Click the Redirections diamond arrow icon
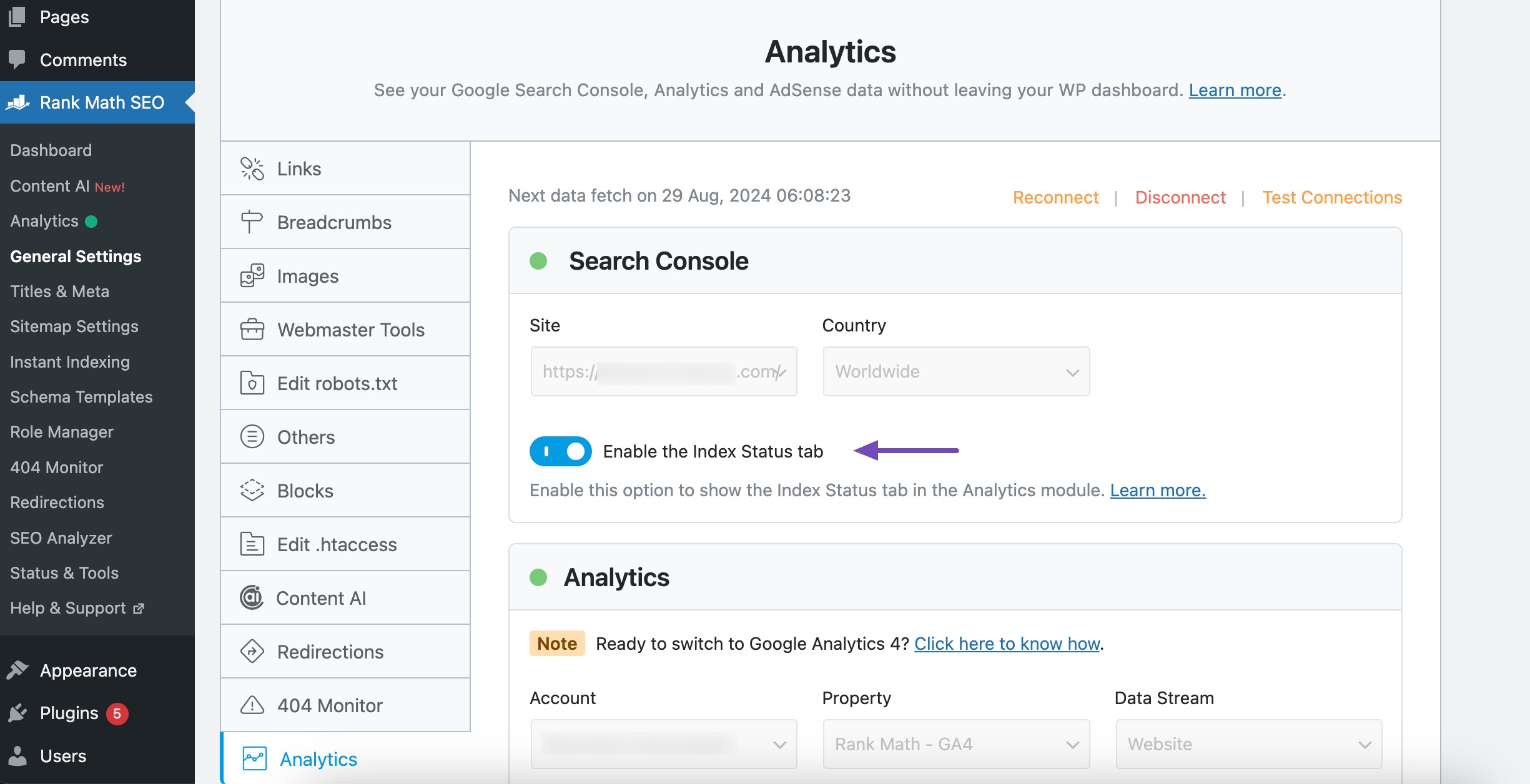 tap(252, 652)
